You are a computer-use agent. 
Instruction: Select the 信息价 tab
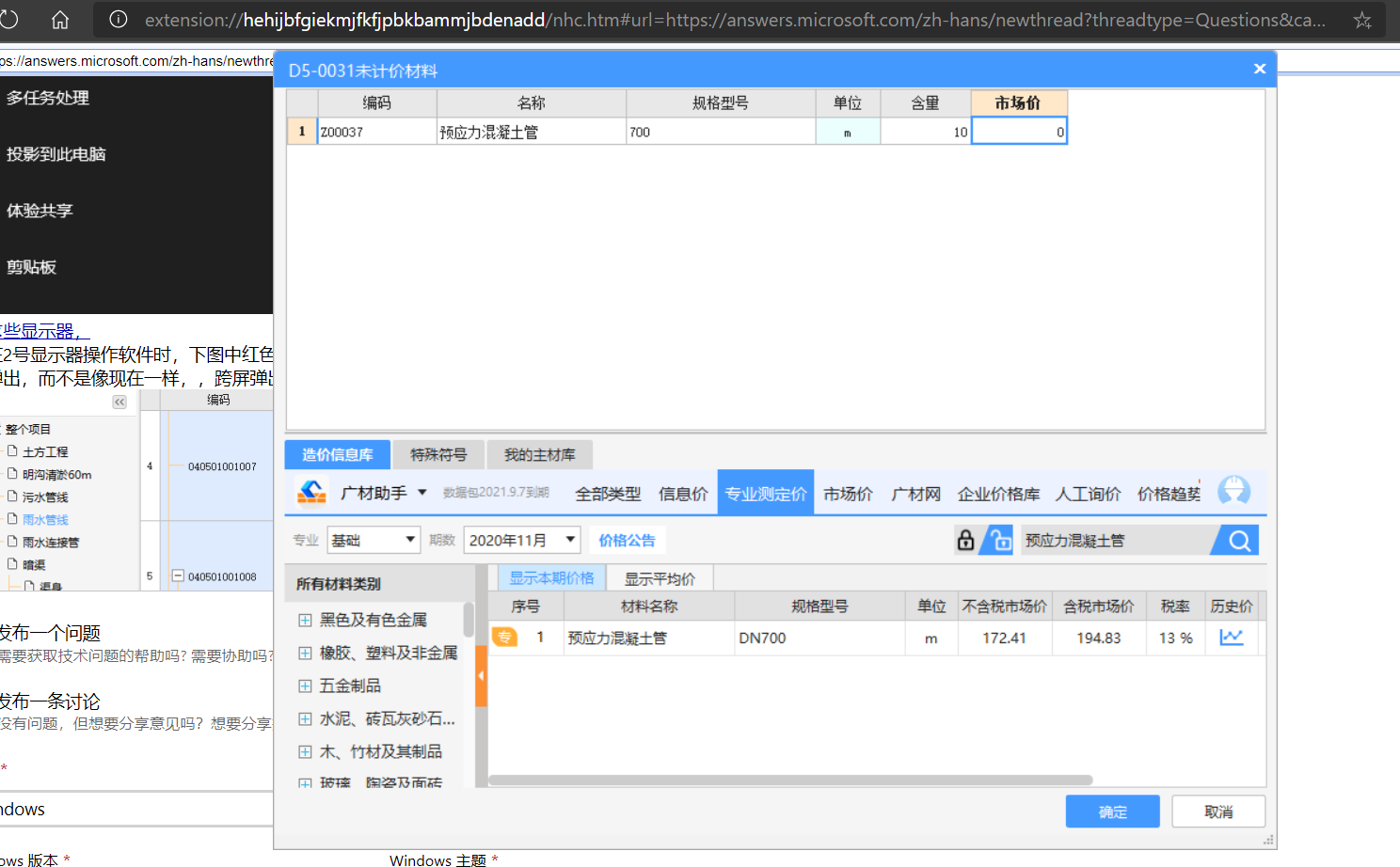coord(683,493)
